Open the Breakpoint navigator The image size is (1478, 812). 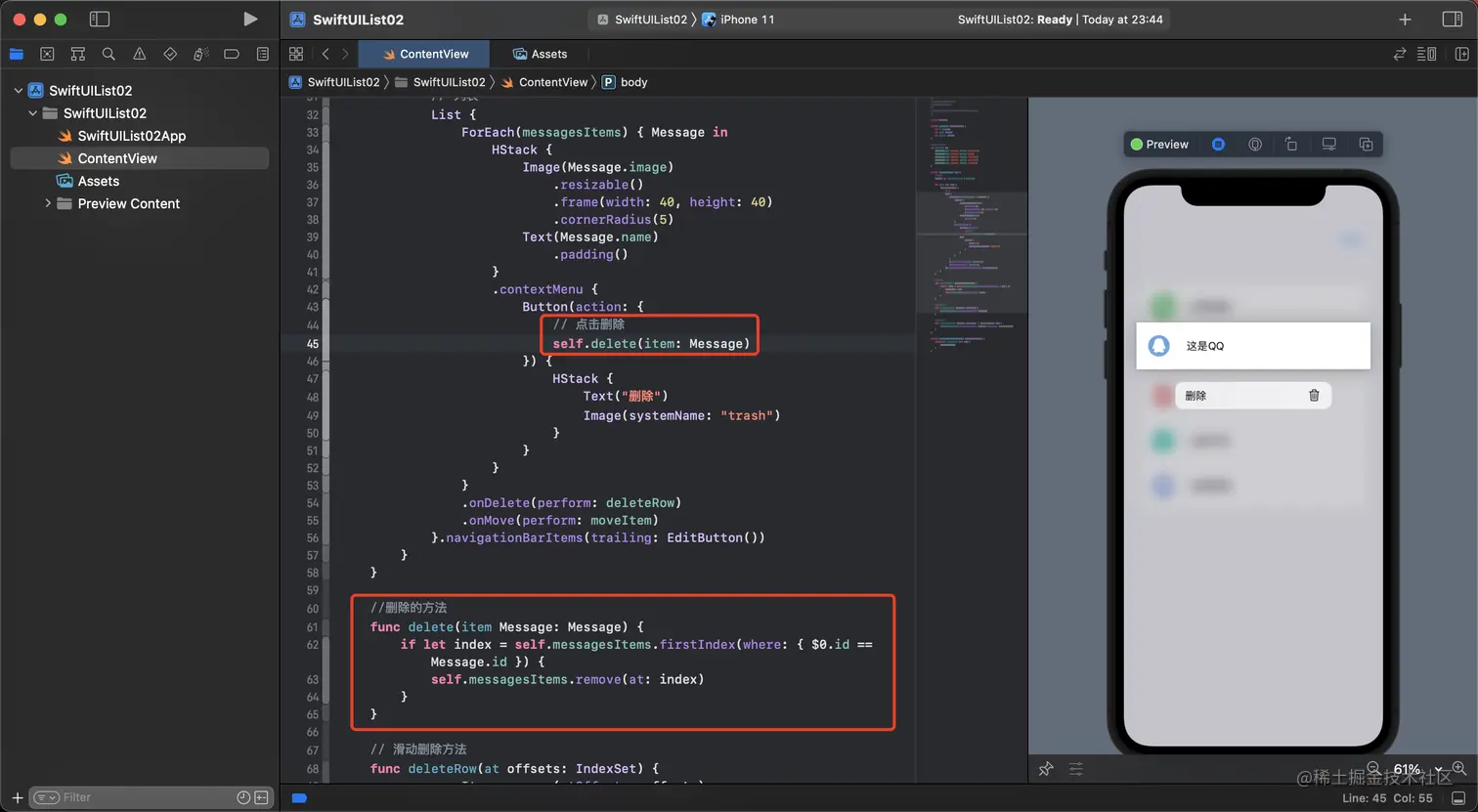pyautogui.click(x=232, y=54)
